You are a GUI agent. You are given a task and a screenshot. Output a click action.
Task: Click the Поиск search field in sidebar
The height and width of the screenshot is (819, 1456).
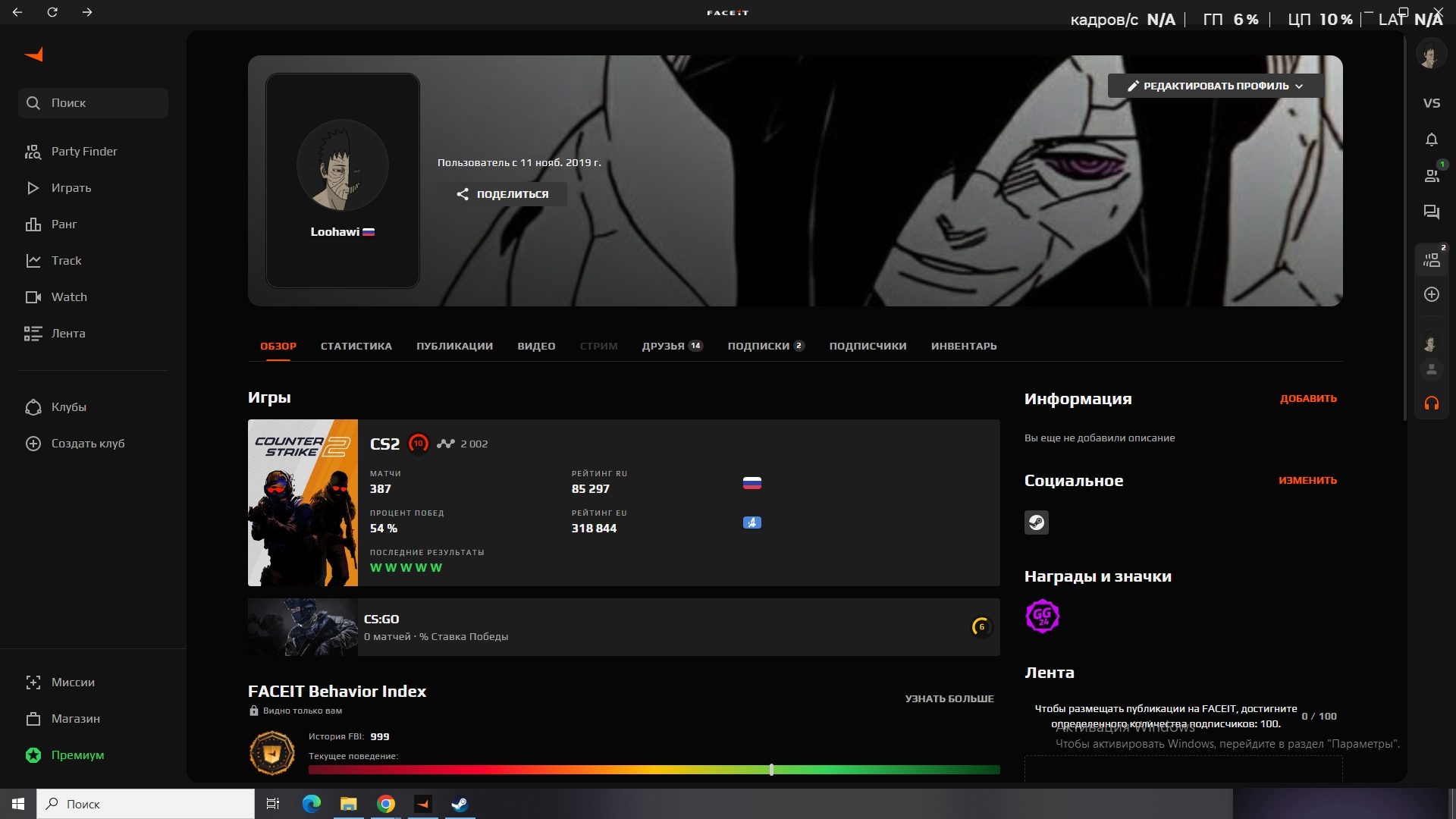click(x=93, y=103)
